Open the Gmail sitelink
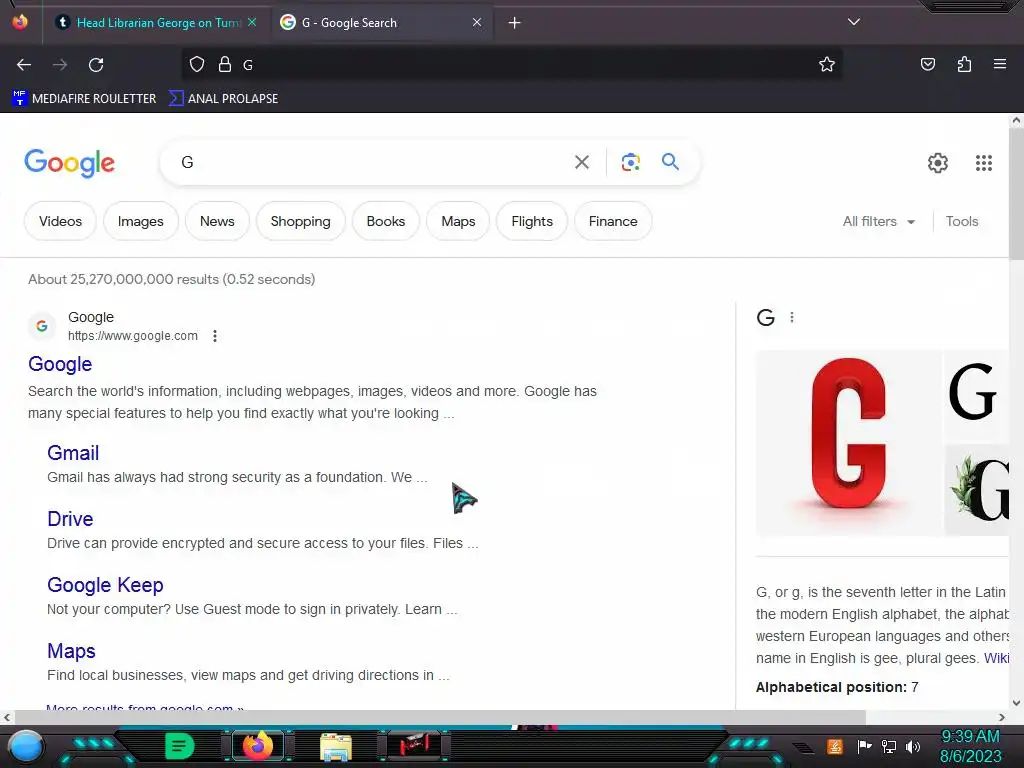Image resolution: width=1024 pixels, height=768 pixels. pos(73,453)
